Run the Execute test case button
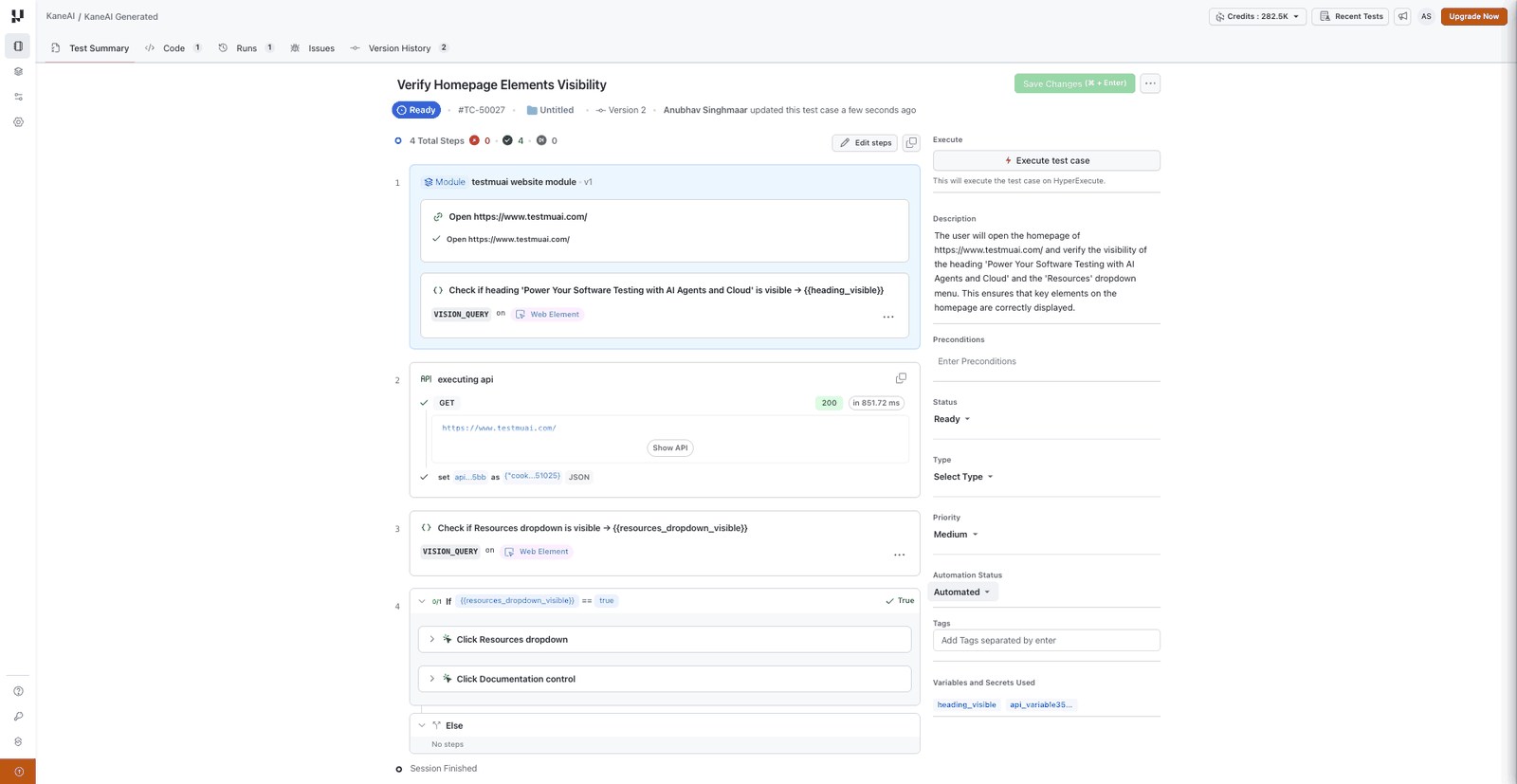This screenshot has width=1517, height=784. pyautogui.click(x=1047, y=161)
